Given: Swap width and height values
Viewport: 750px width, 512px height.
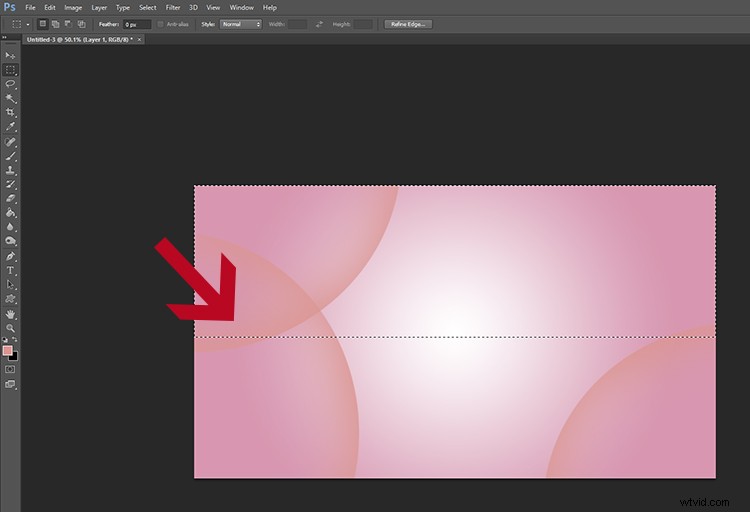Looking at the screenshot, I should [x=320, y=24].
